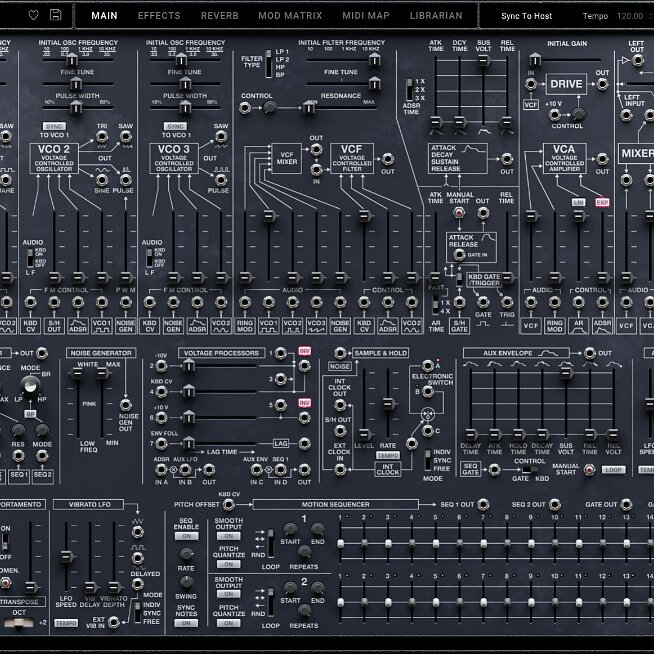The image size is (654, 654).
Task: Toggle VCO 2 SYNC to VCO 1
Action: [54, 126]
